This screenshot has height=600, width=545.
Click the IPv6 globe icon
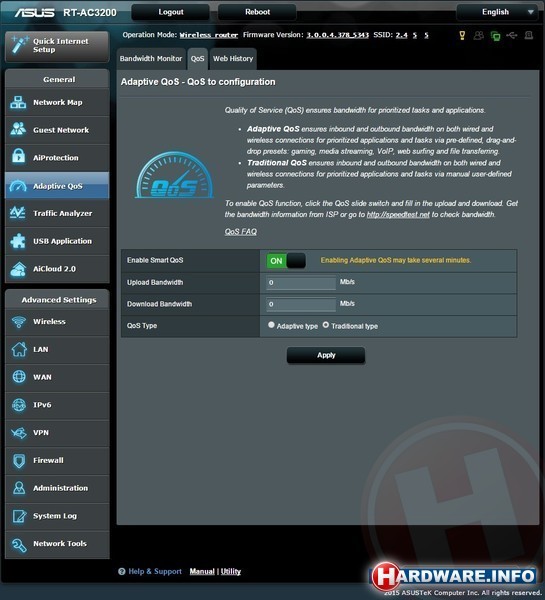tap(19, 405)
